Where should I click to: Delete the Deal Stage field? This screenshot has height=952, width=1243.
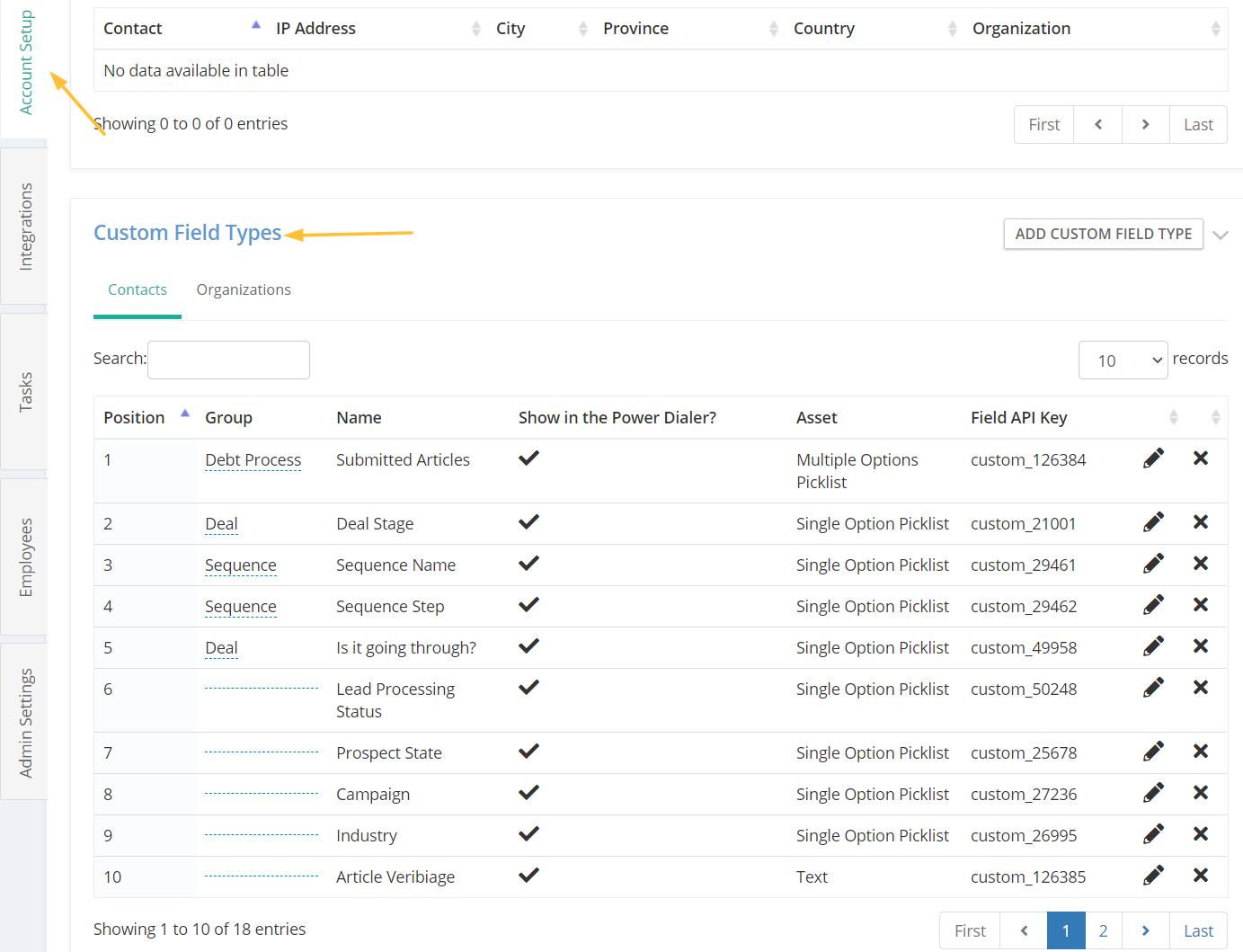click(1200, 522)
